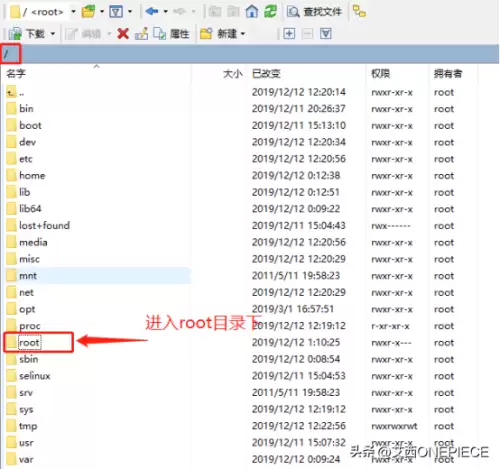
Task: Click the '/' current path bar
Action: point(249,54)
